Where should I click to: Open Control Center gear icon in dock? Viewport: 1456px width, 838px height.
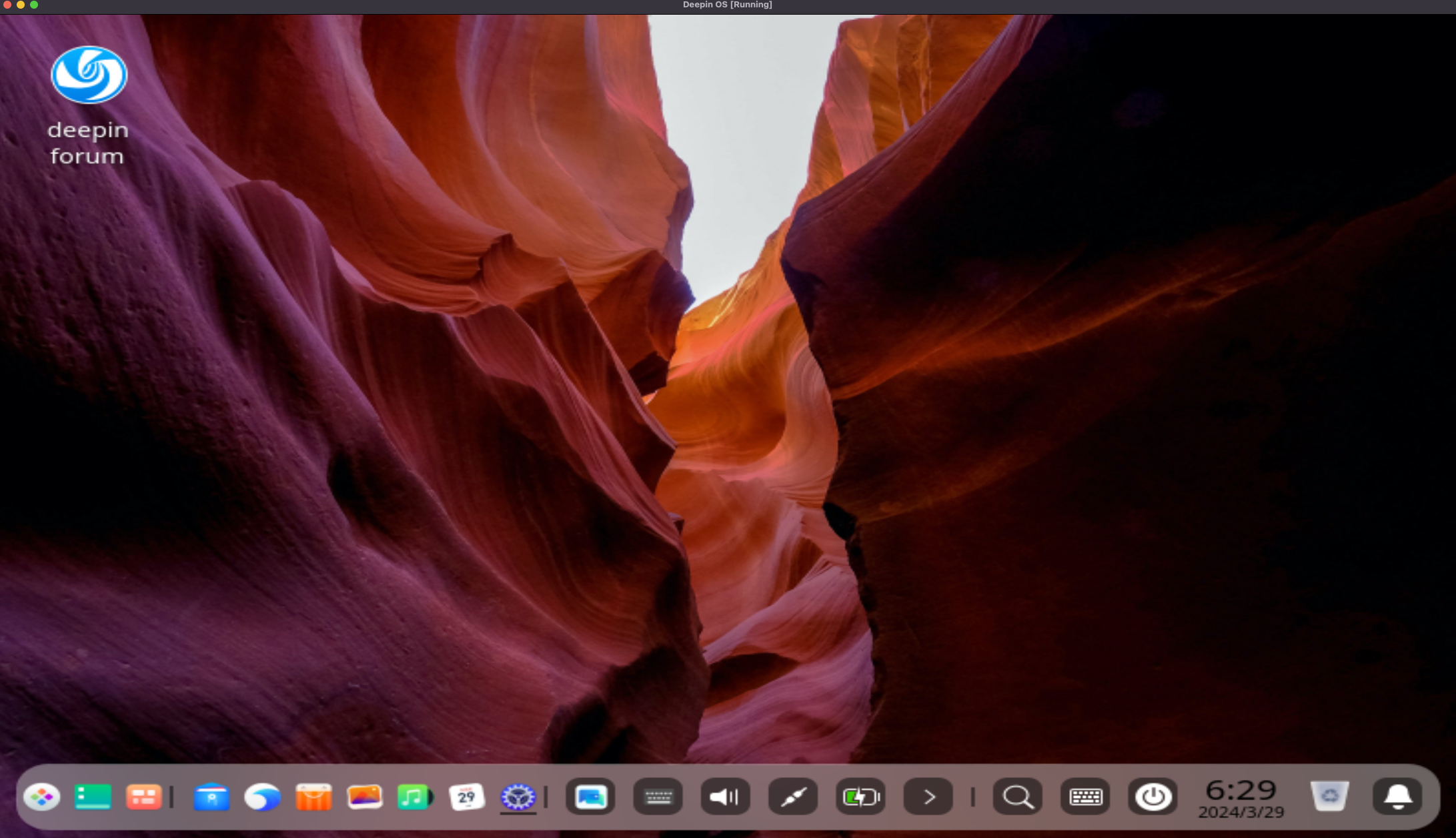tap(518, 797)
